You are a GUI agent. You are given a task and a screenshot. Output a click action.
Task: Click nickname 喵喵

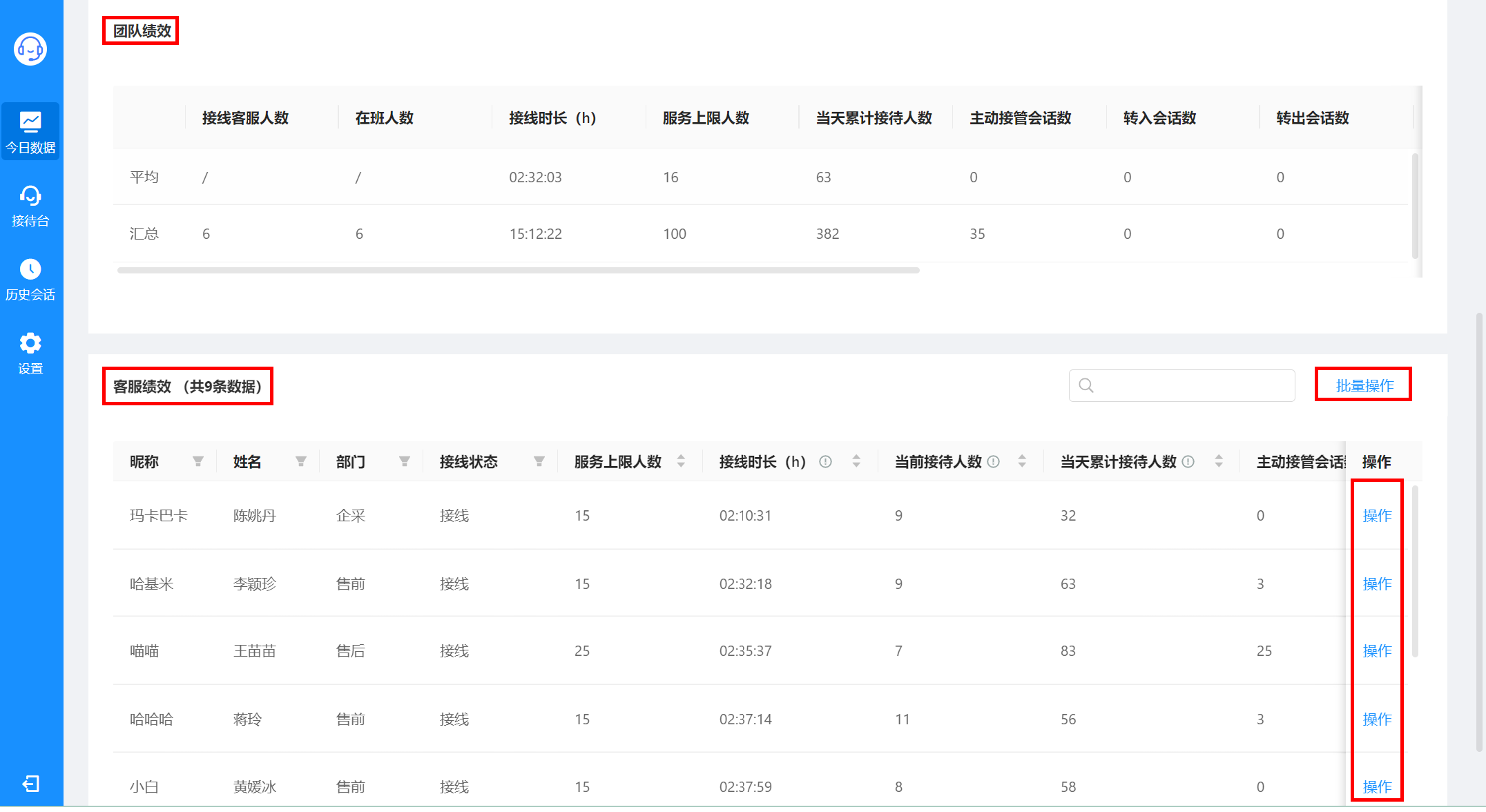[144, 650]
